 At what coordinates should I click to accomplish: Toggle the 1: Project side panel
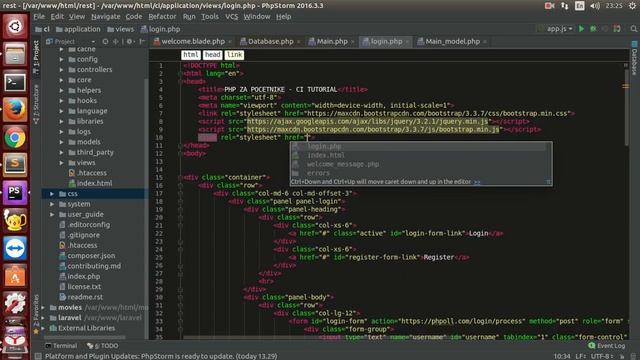coord(36,57)
